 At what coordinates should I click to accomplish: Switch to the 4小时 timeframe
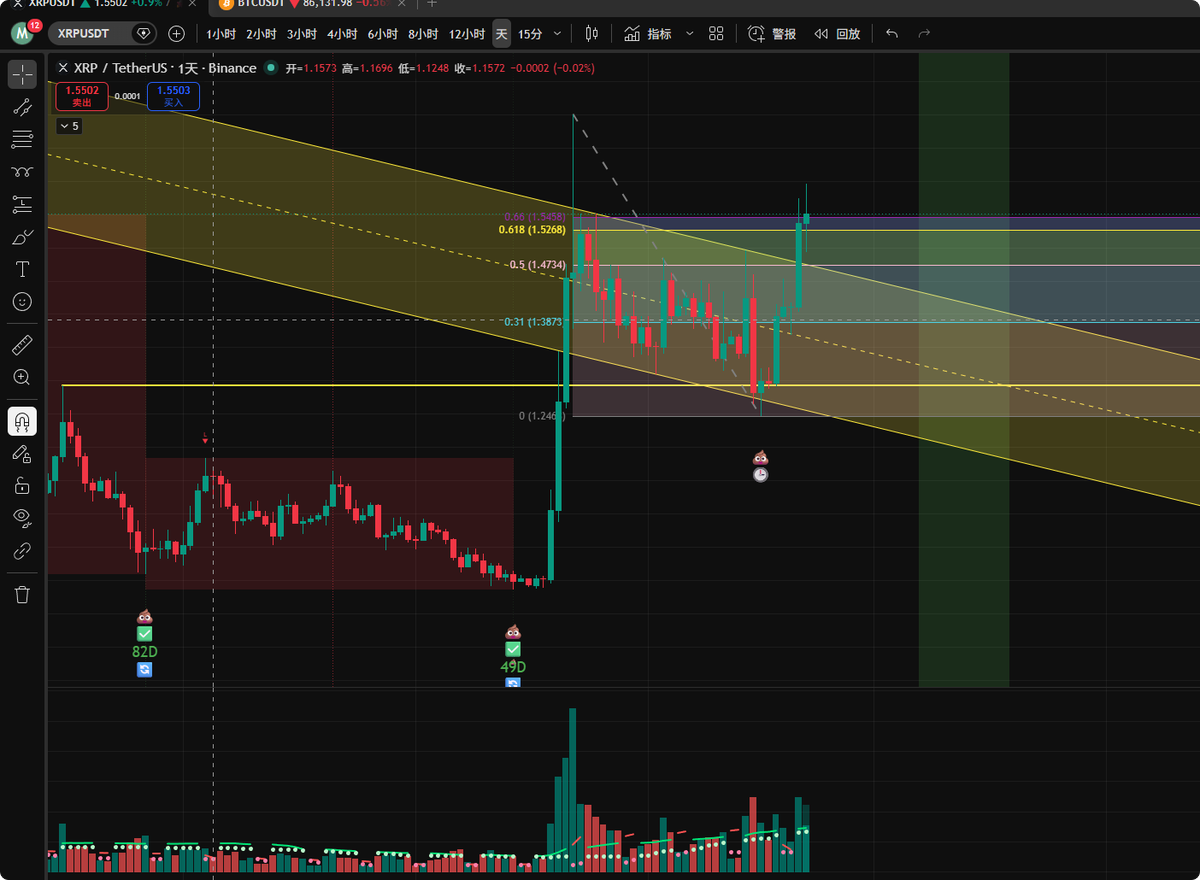pos(342,34)
